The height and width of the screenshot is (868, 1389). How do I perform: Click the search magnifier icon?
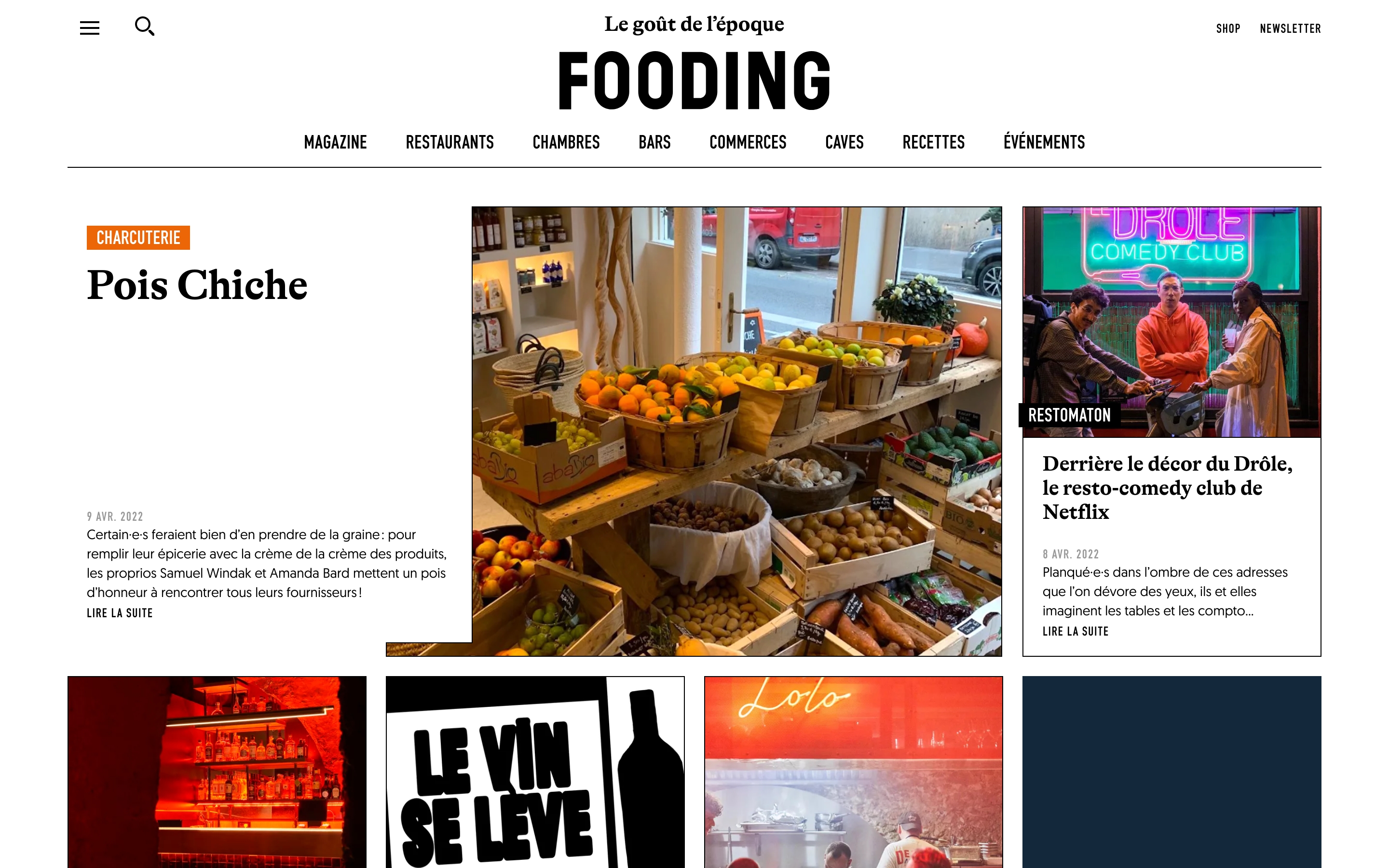pyautogui.click(x=145, y=27)
